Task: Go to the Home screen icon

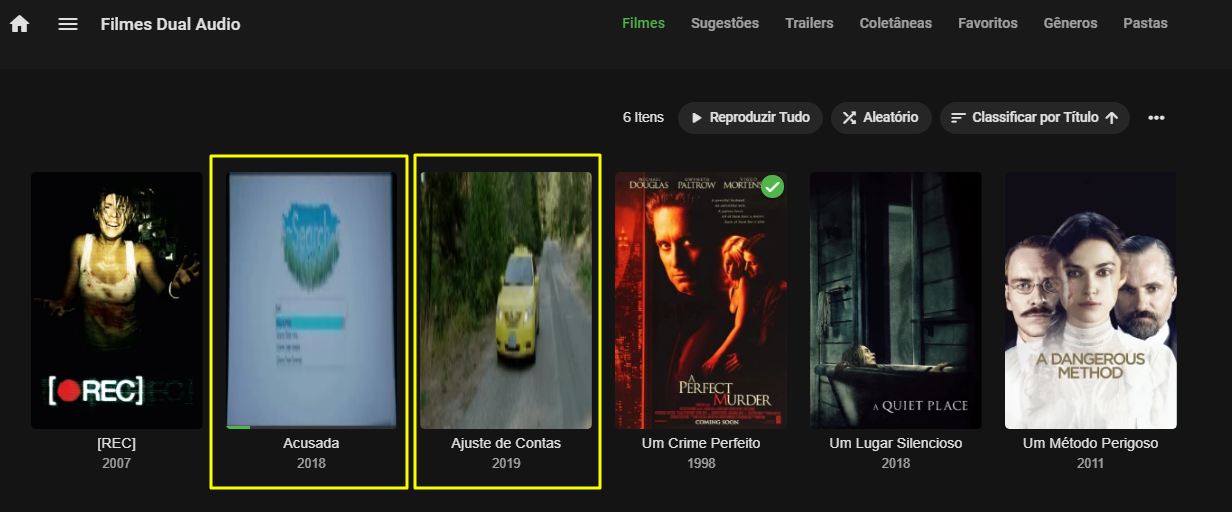Action: [x=20, y=24]
